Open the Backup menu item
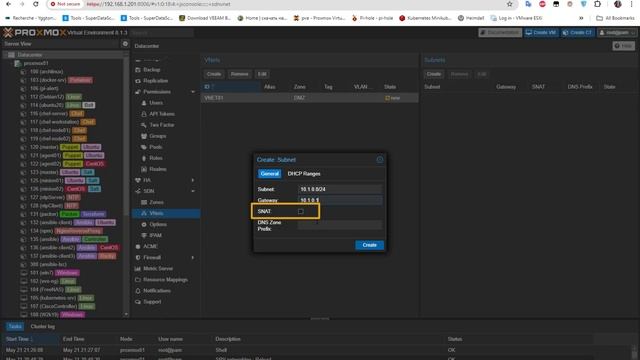Viewport: 640px width, 360px height. (151, 70)
